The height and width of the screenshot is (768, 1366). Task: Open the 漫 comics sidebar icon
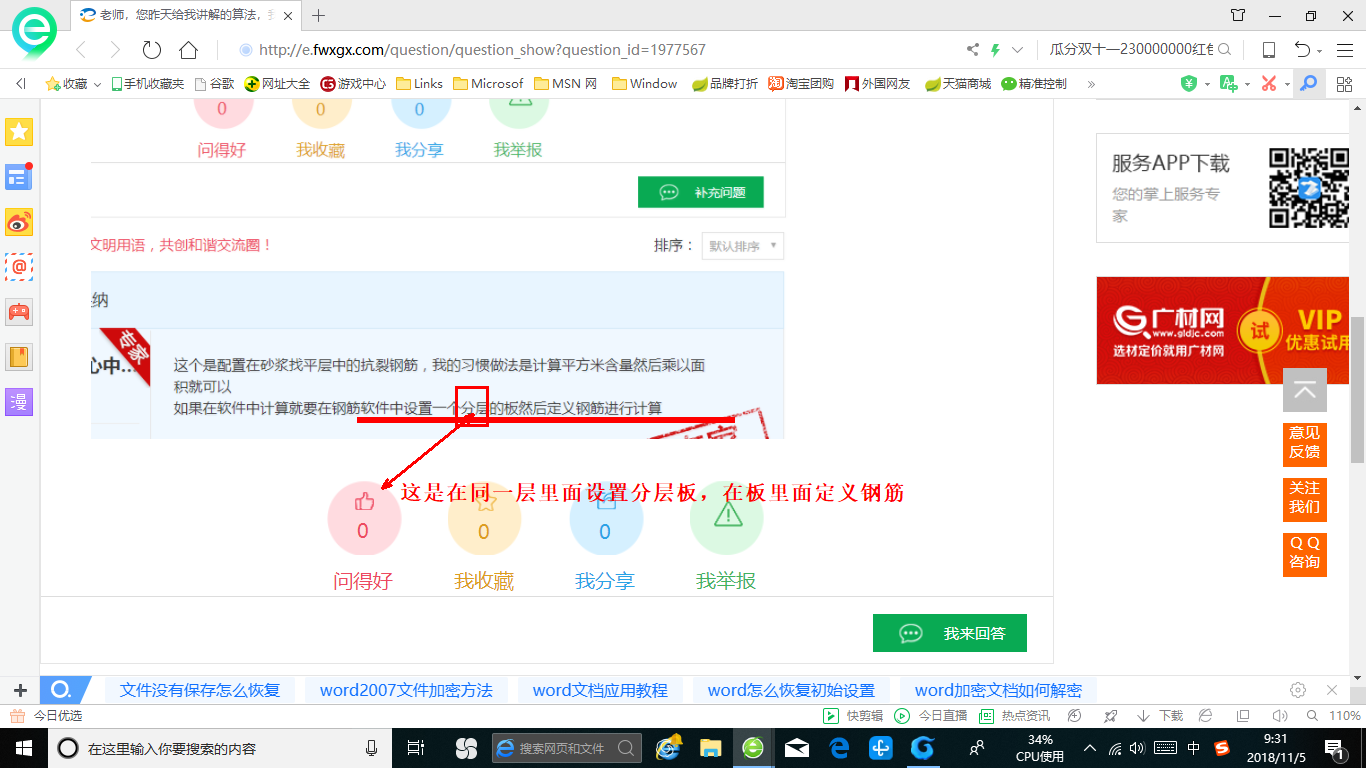coord(19,402)
